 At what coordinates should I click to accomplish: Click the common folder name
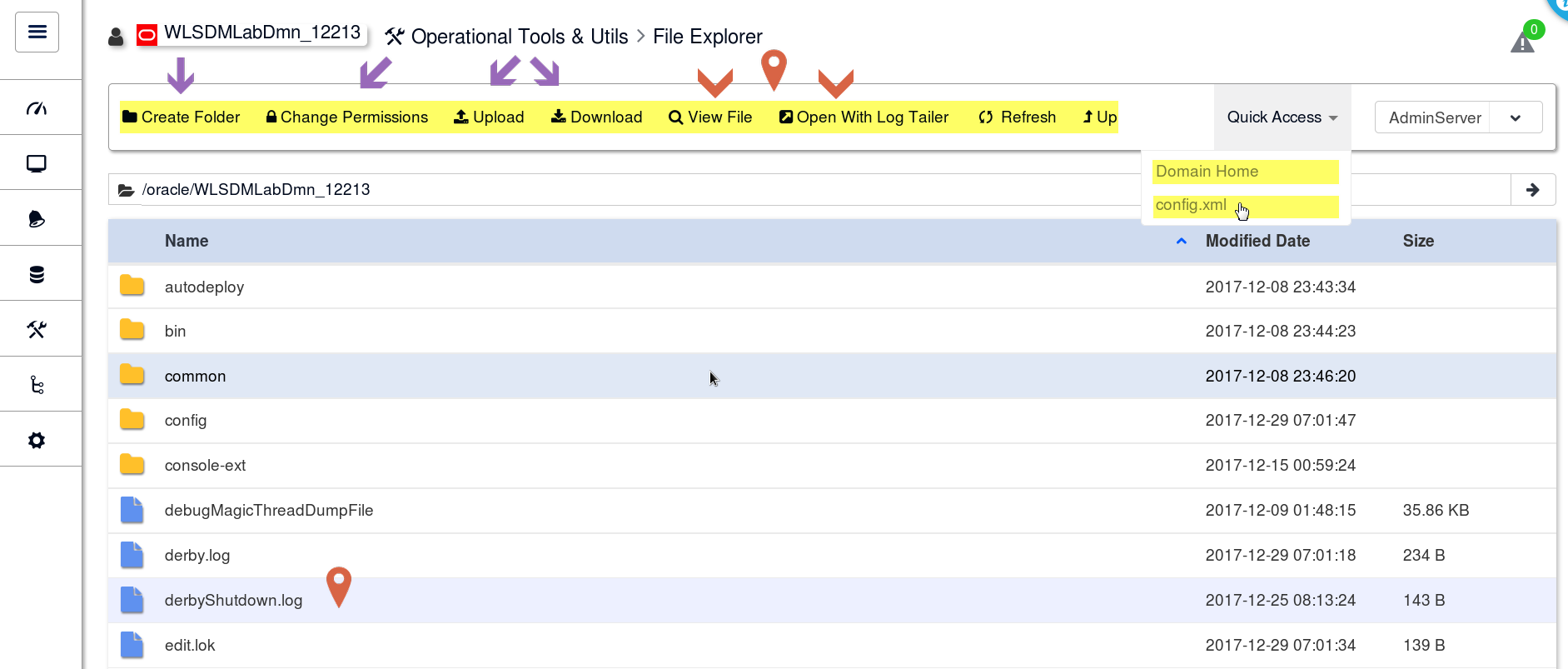(195, 377)
